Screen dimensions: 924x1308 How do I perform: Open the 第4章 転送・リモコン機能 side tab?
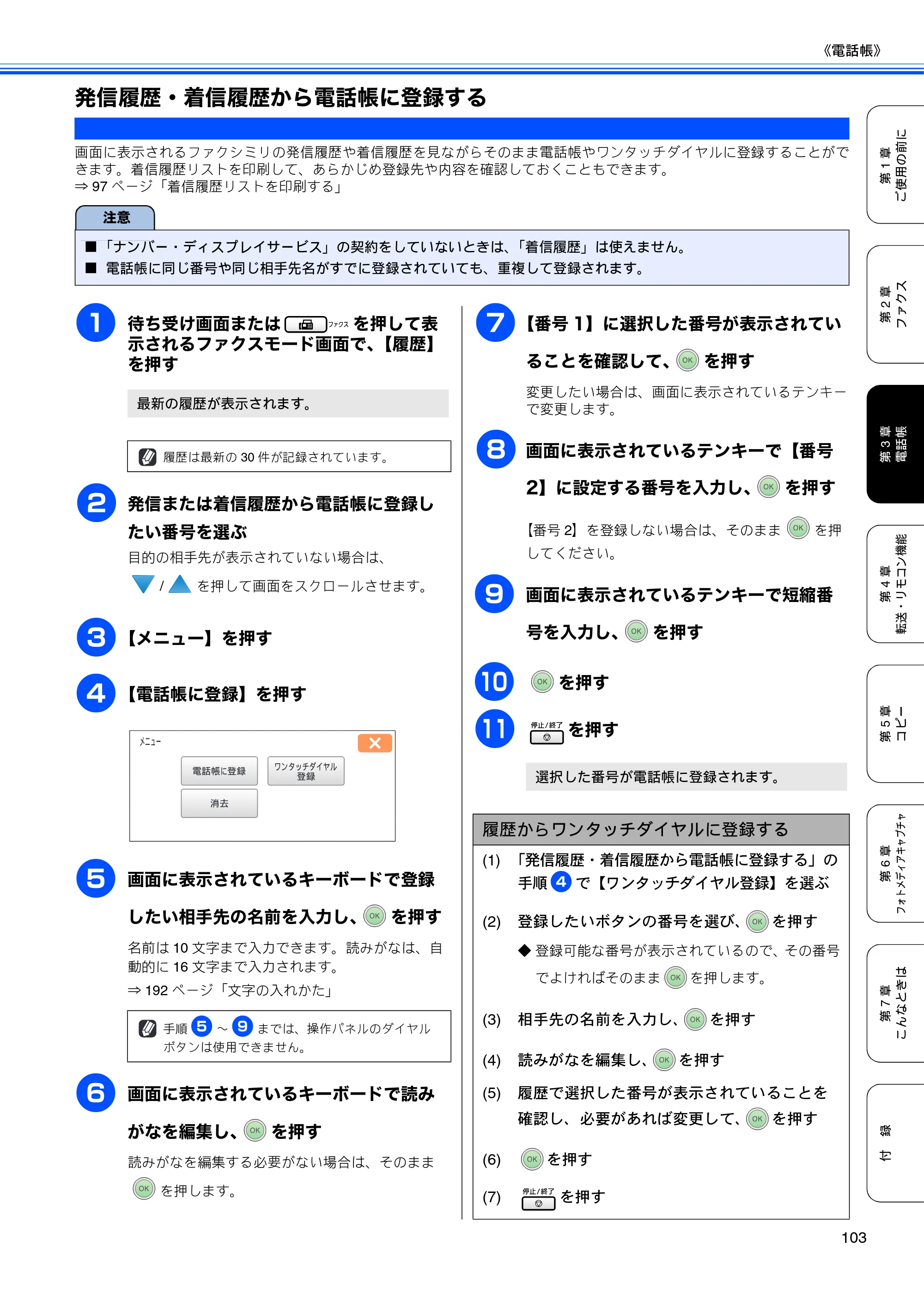(x=895, y=584)
